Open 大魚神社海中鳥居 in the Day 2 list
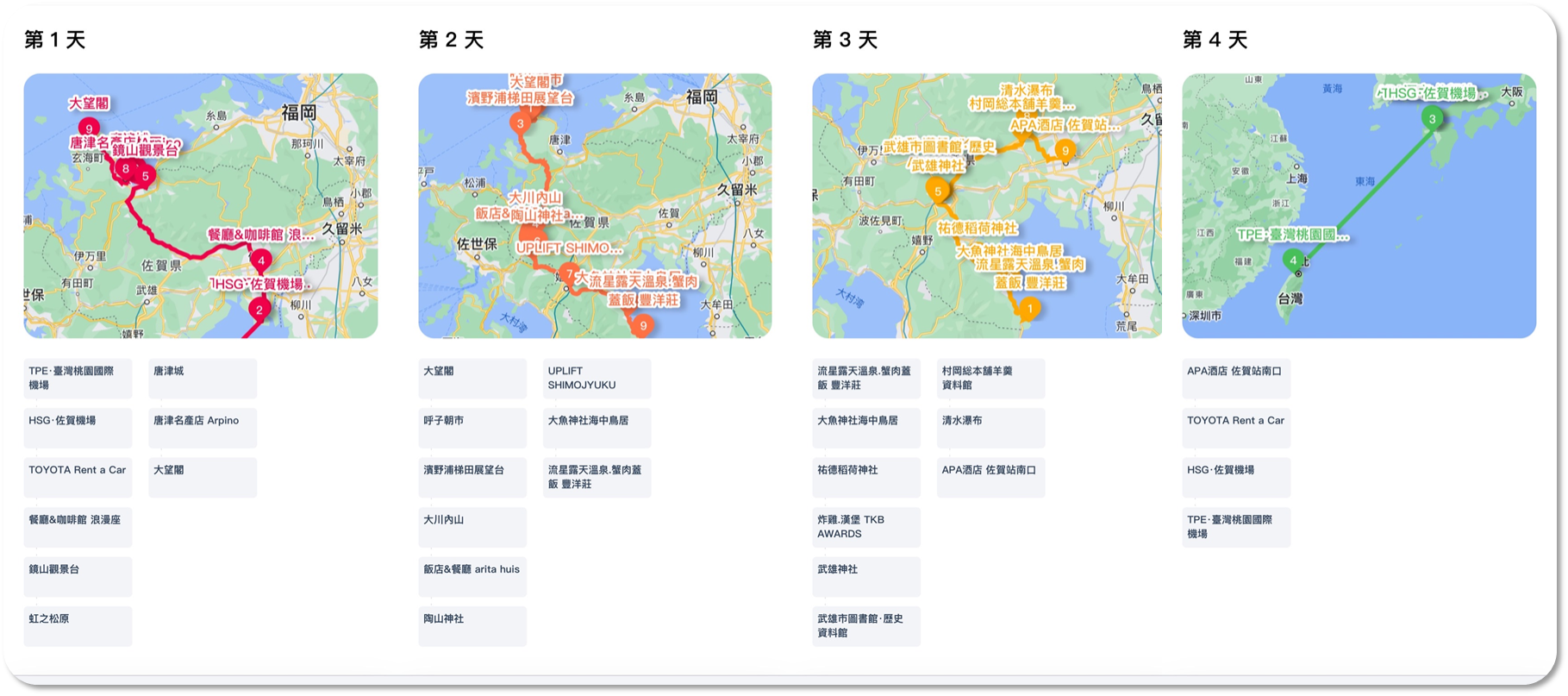This screenshot has height=696, width=1568. [597, 428]
